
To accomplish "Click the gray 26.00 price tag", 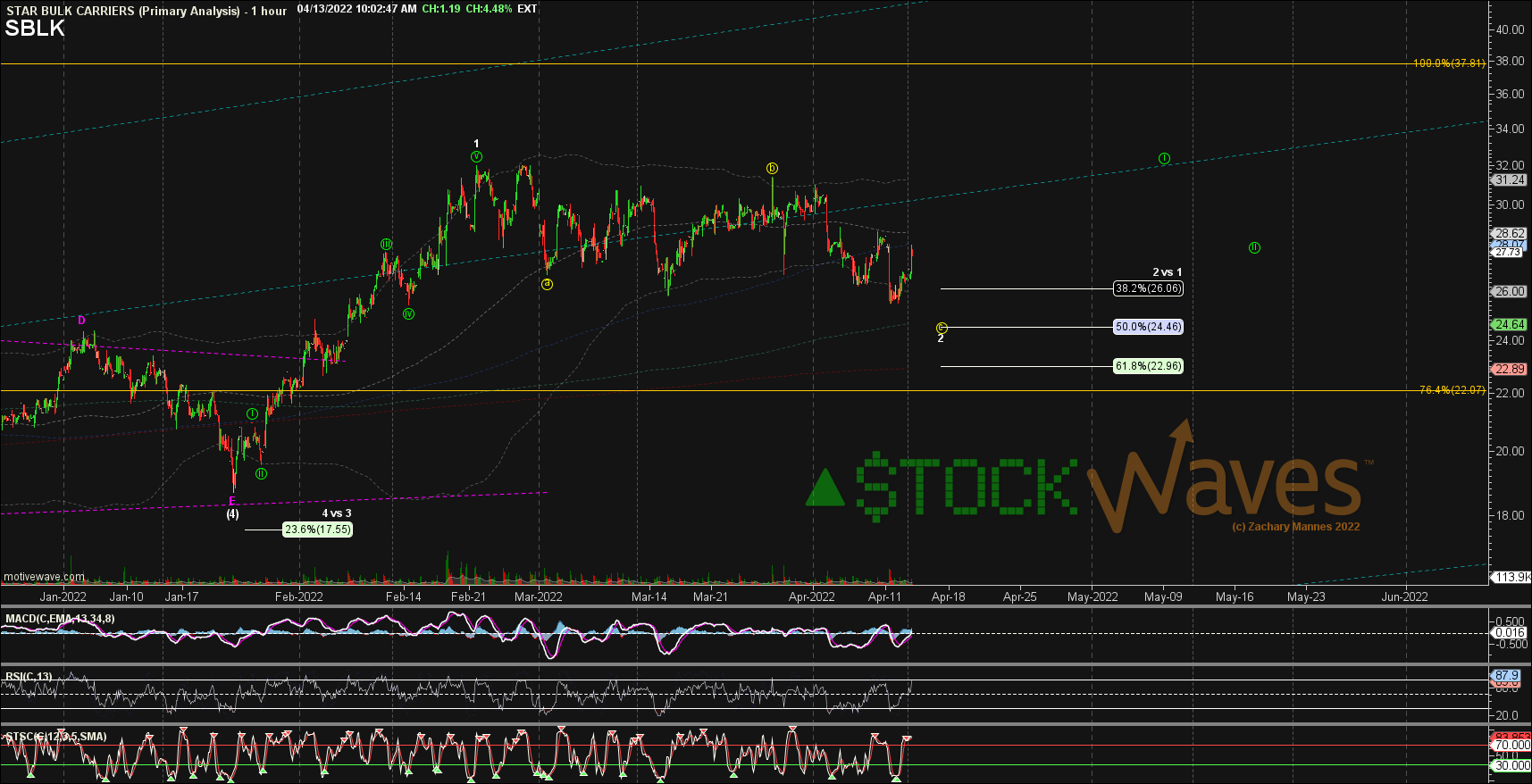I will [x=1510, y=291].
